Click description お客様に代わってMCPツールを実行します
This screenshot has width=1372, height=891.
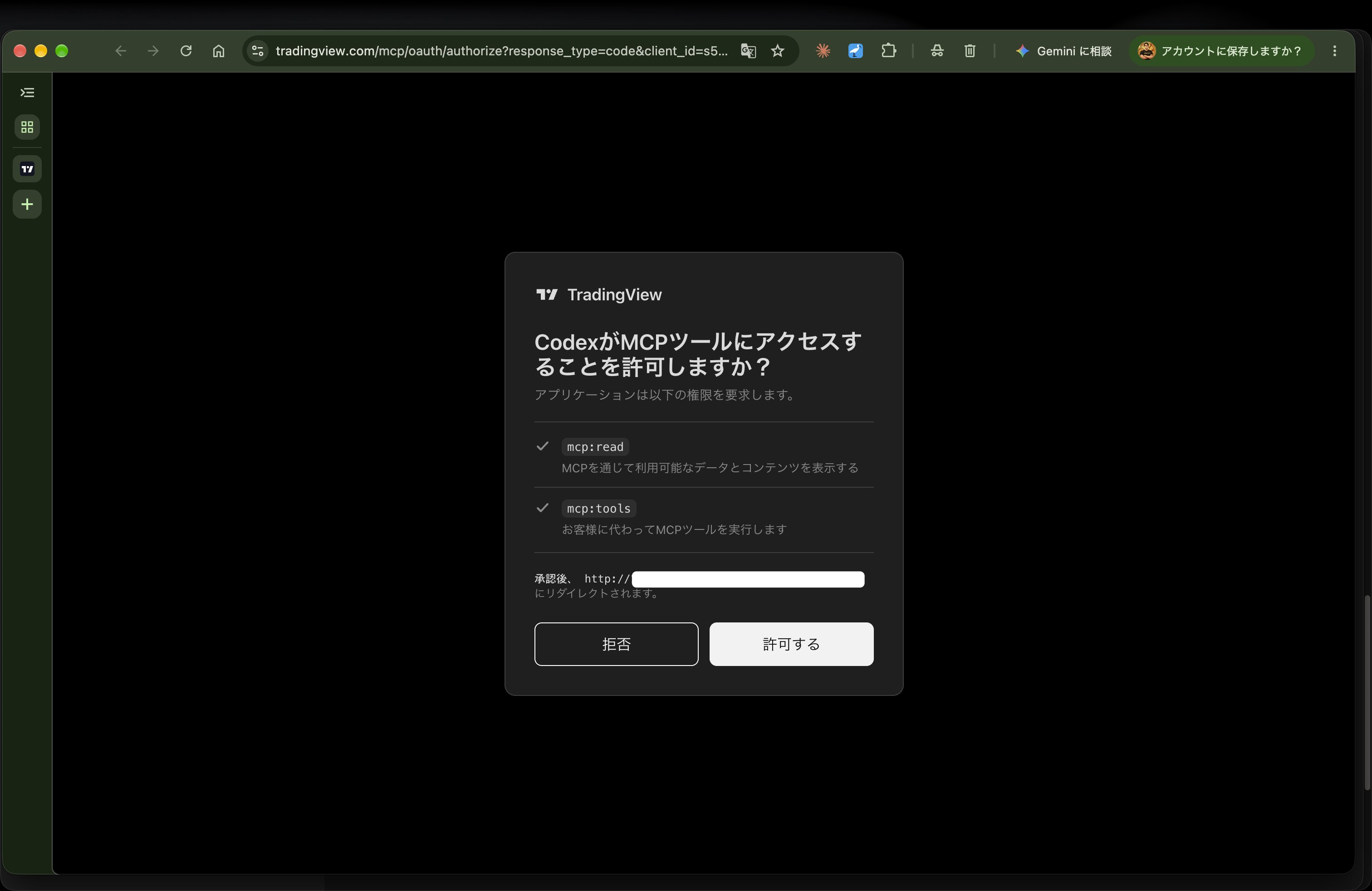point(674,529)
